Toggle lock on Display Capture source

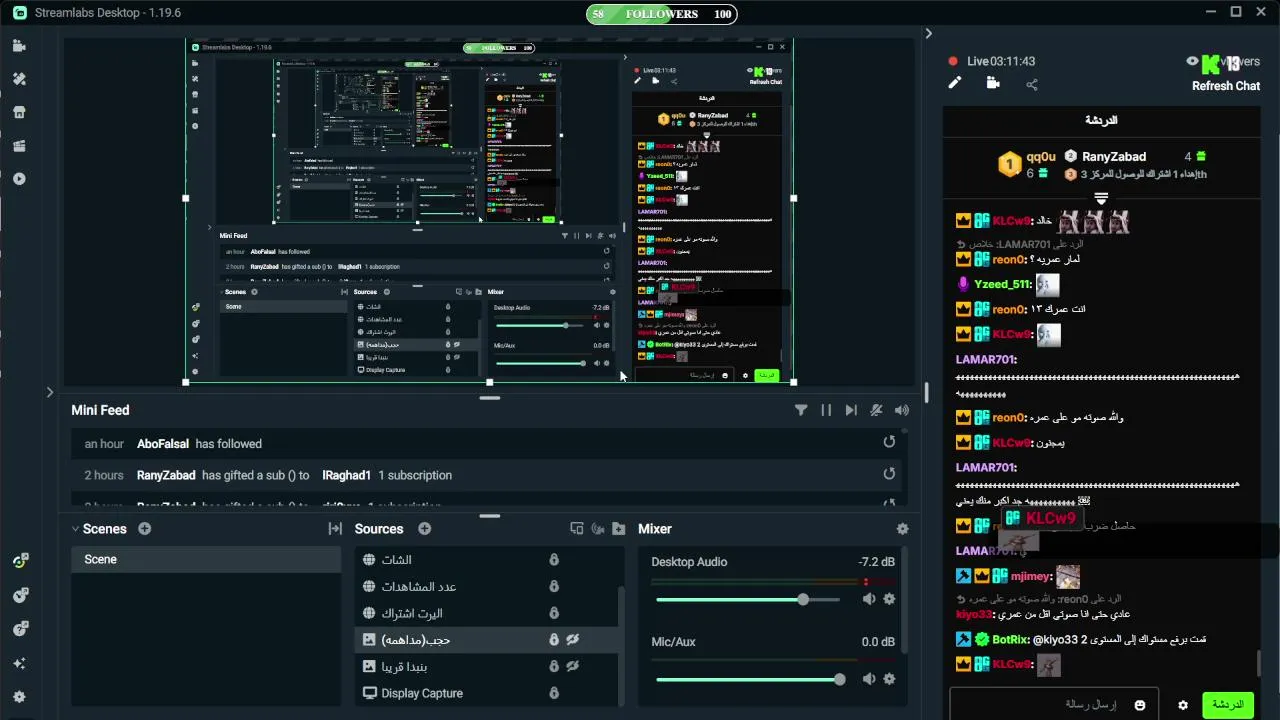click(x=554, y=693)
